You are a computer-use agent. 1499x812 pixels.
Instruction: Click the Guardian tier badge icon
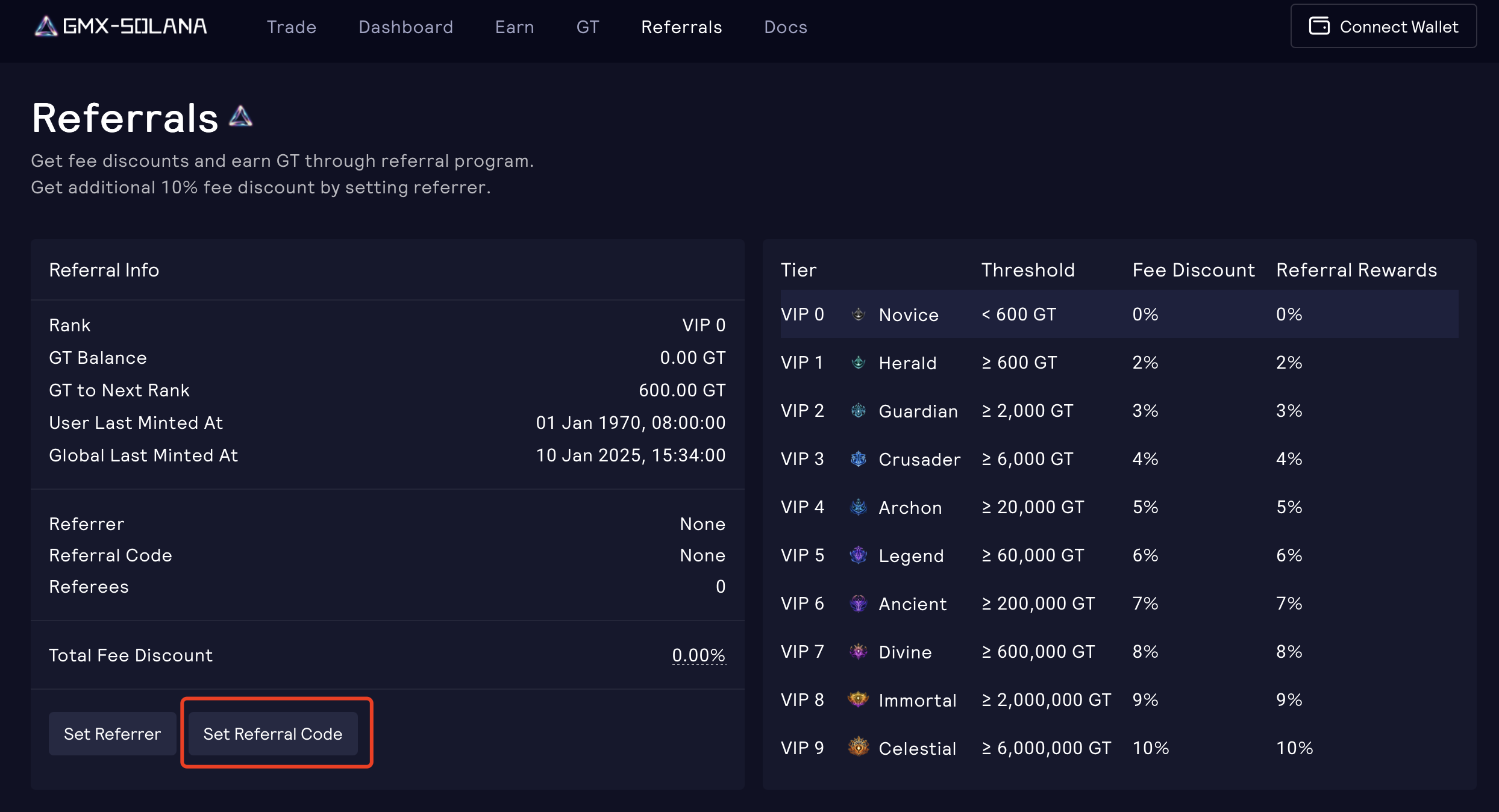[x=859, y=411]
